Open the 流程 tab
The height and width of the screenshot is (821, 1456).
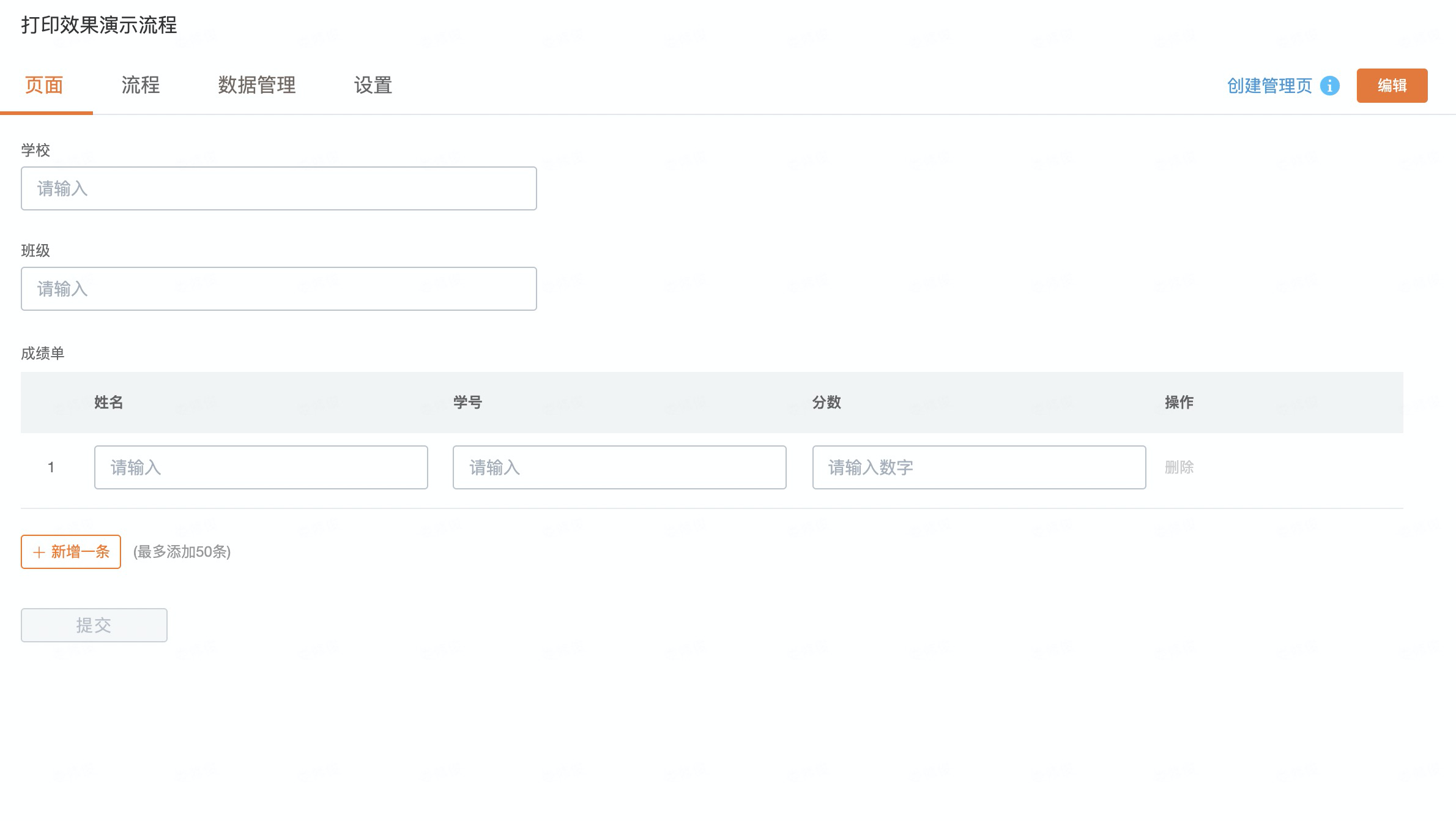[x=141, y=85]
